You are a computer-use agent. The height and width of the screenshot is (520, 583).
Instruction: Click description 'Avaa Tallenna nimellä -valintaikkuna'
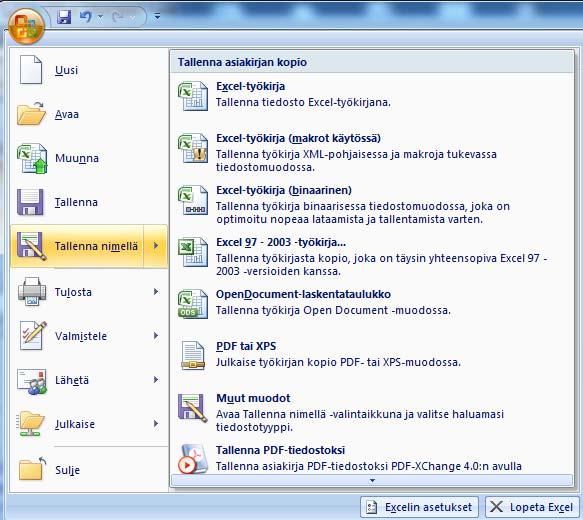tap(360, 421)
